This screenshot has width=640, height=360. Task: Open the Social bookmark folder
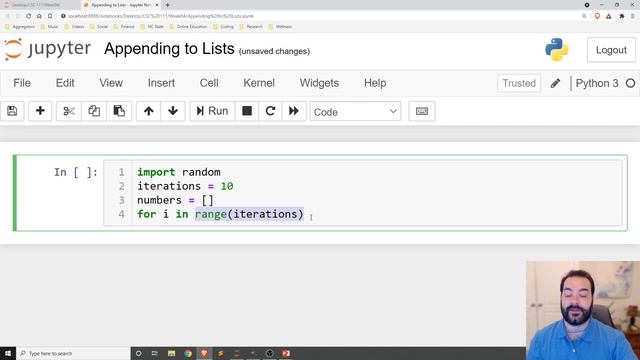click(98, 27)
